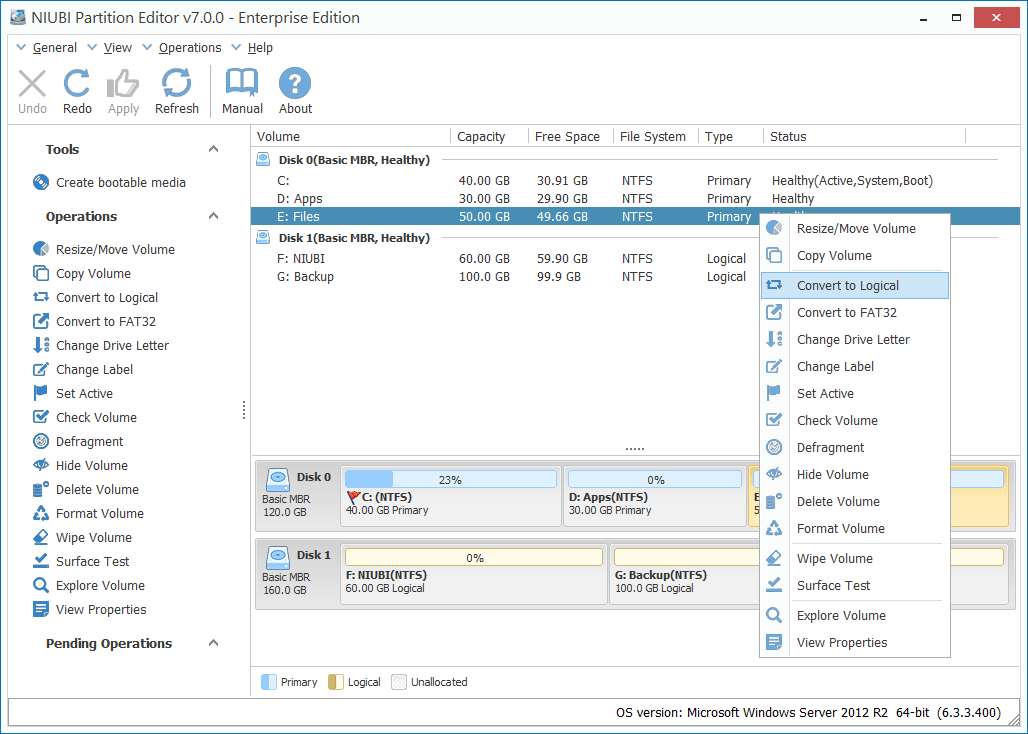Select Convert to FAT32 in context menu
This screenshot has height=734, width=1028.
(855, 313)
